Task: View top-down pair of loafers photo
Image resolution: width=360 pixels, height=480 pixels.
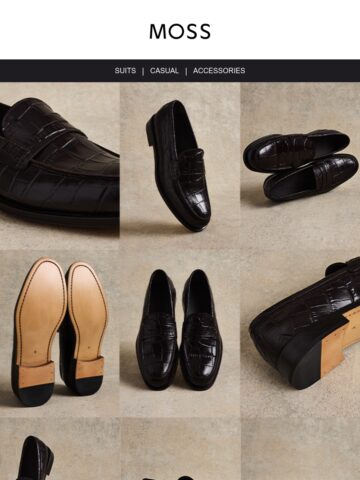Action: tap(180, 333)
